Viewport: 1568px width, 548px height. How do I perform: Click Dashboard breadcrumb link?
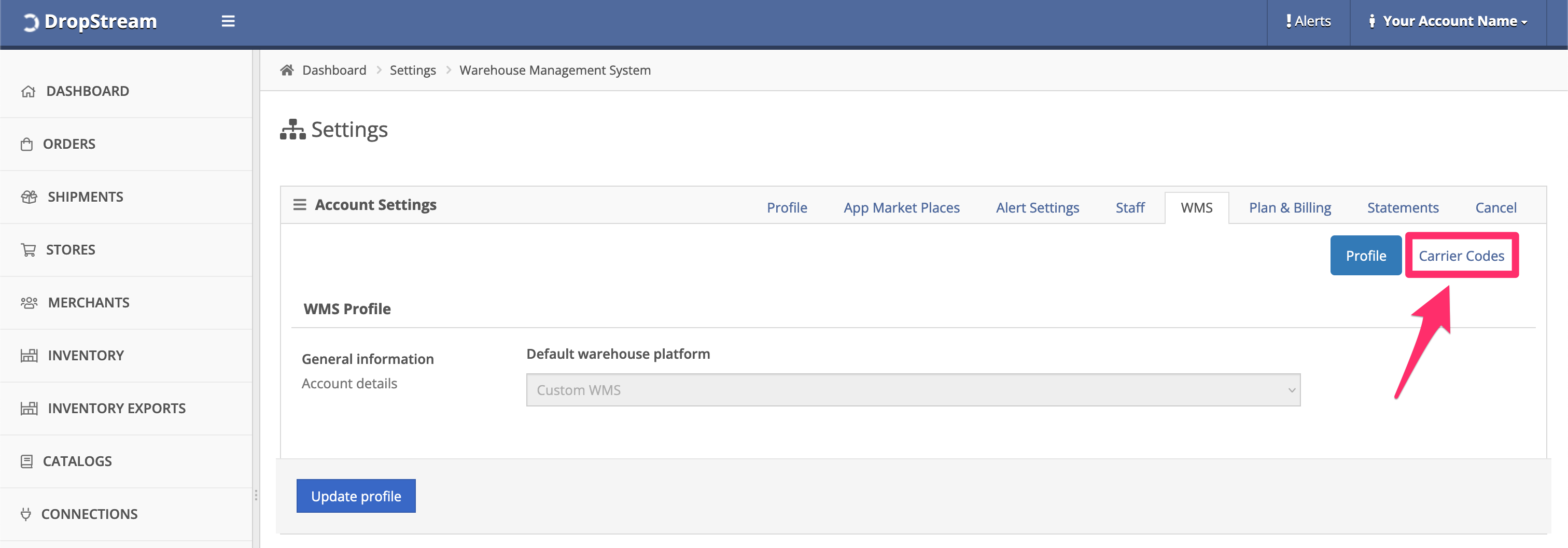(x=334, y=70)
